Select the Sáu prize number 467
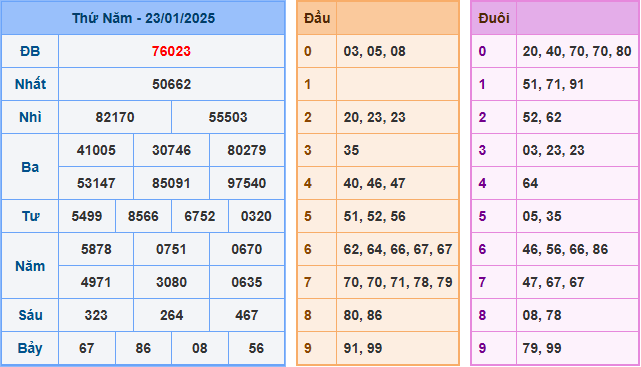The width and height of the screenshot is (641, 367). pos(247,316)
